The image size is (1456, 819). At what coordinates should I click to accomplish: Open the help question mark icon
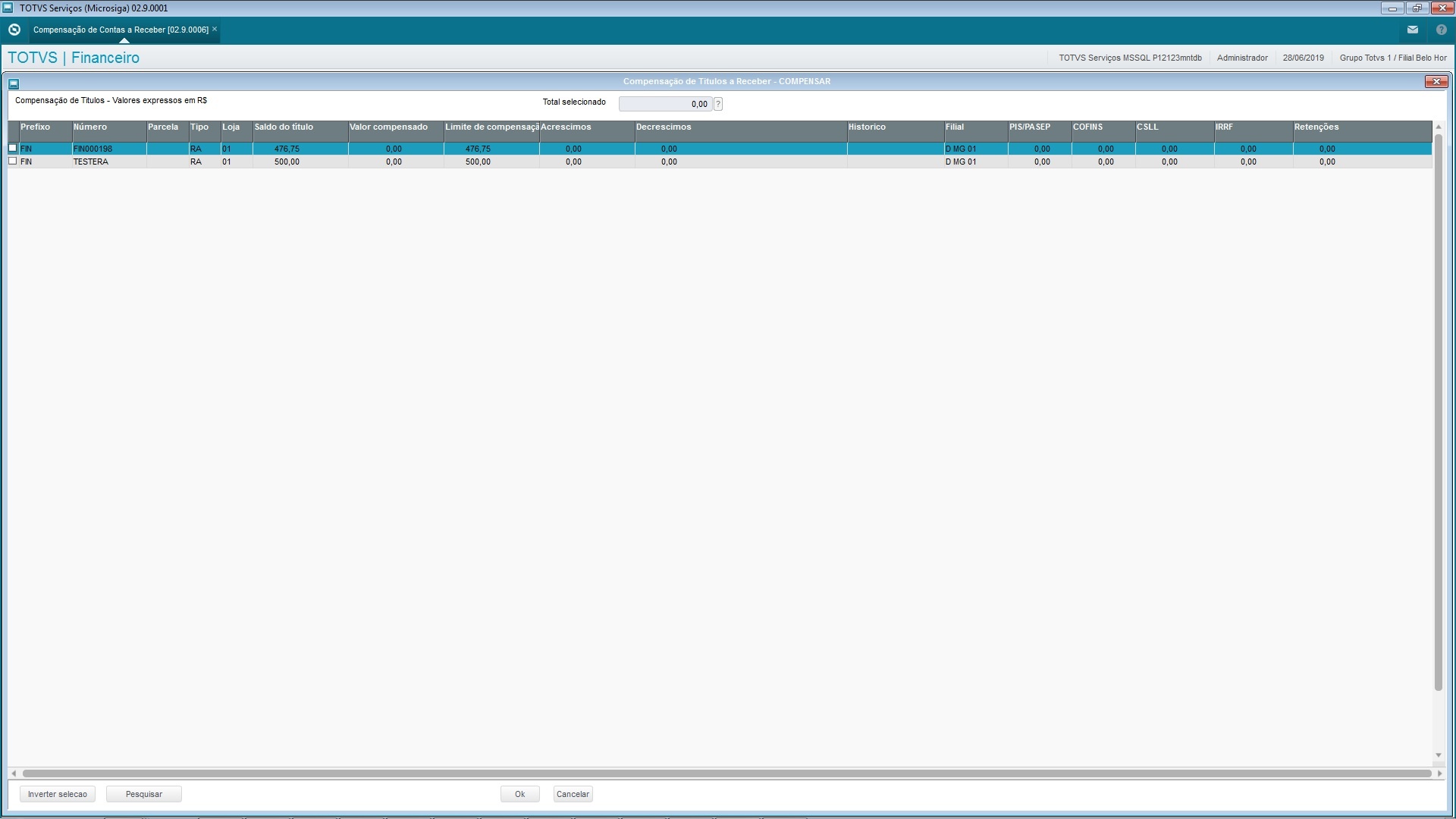point(1441,30)
